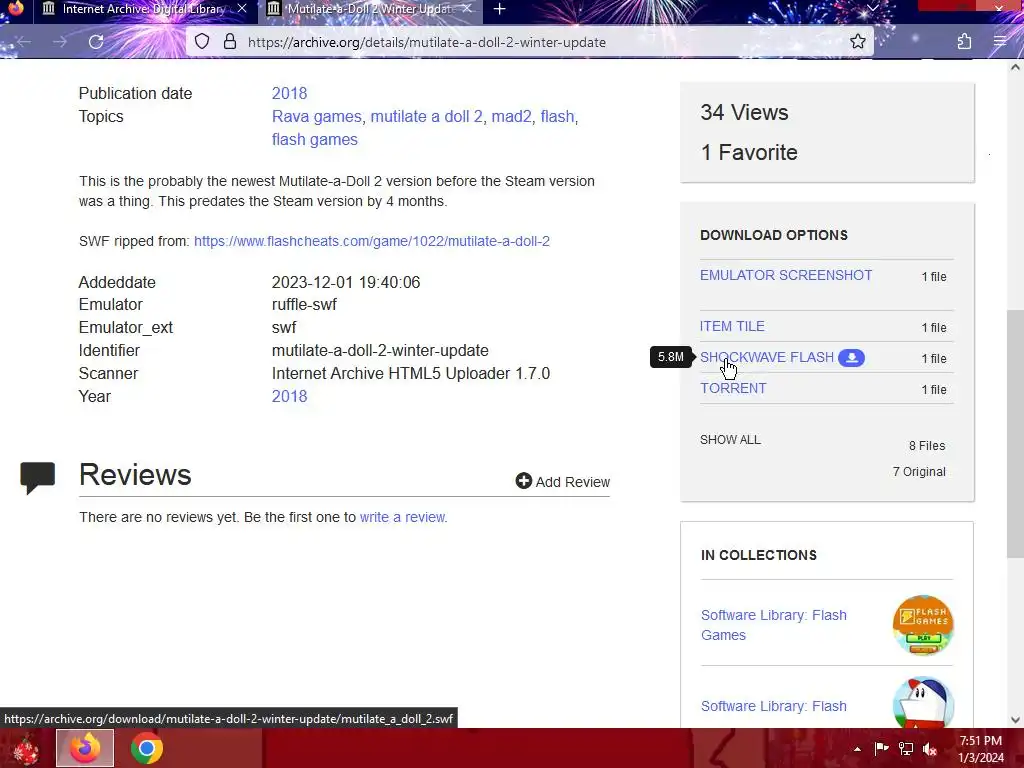The height and width of the screenshot is (768, 1024).
Task: Click the Homestar Flash collection thumbnail
Action: [x=923, y=703]
